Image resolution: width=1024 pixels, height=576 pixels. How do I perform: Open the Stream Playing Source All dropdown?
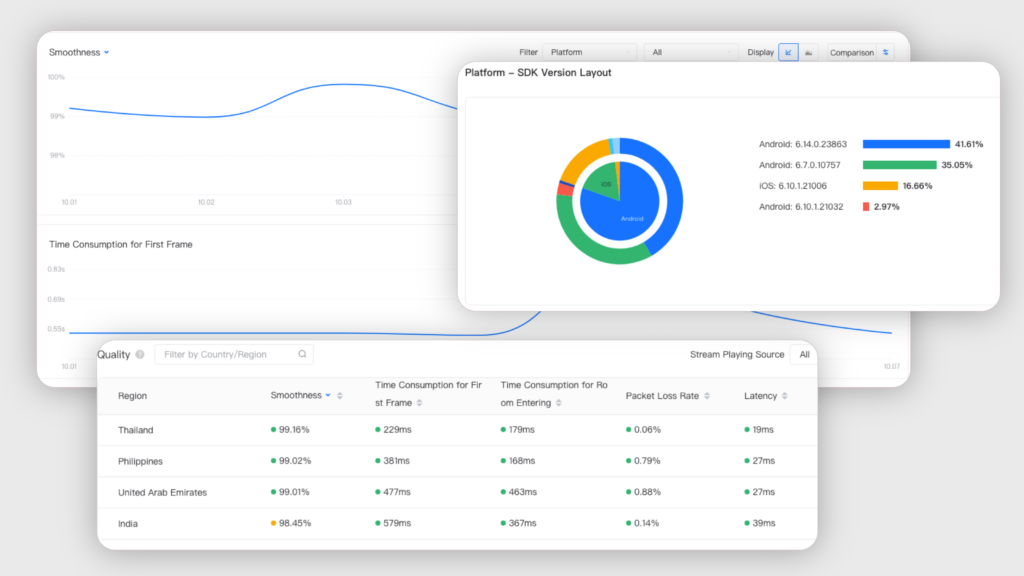pyautogui.click(x=804, y=354)
